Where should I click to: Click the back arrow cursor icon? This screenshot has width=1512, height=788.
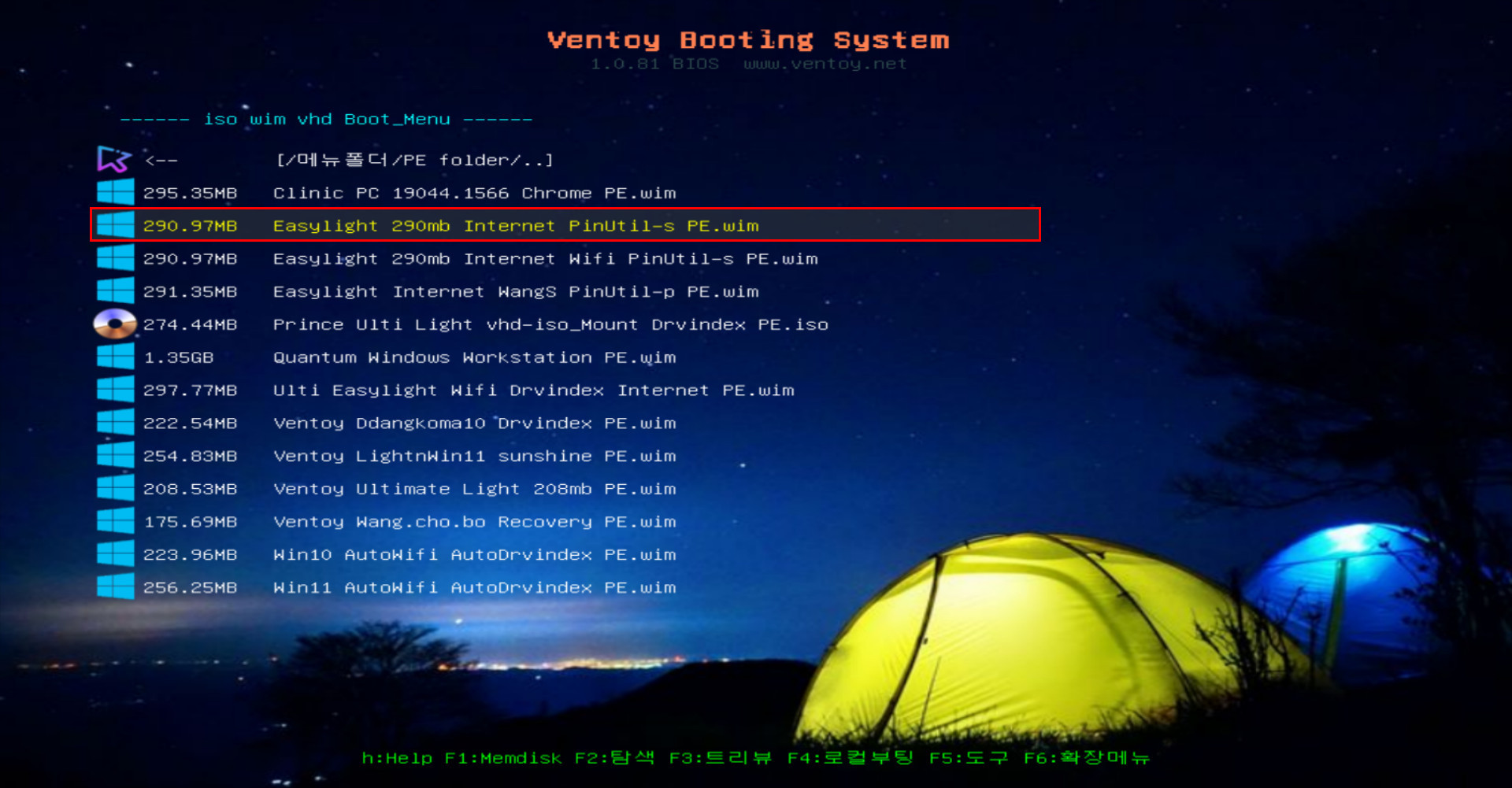coord(114,160)
